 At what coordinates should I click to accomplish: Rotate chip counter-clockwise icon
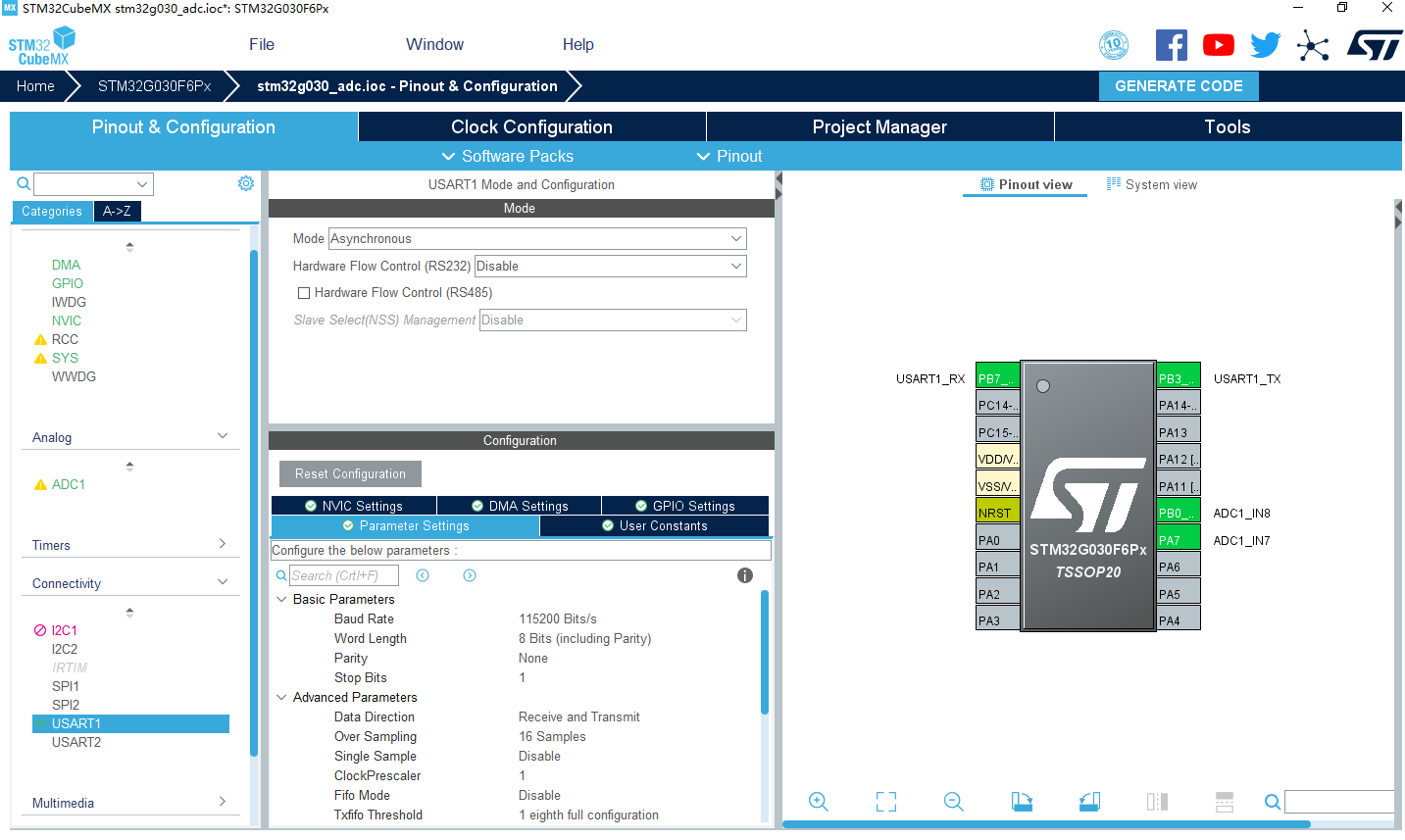coord(1089,802)
